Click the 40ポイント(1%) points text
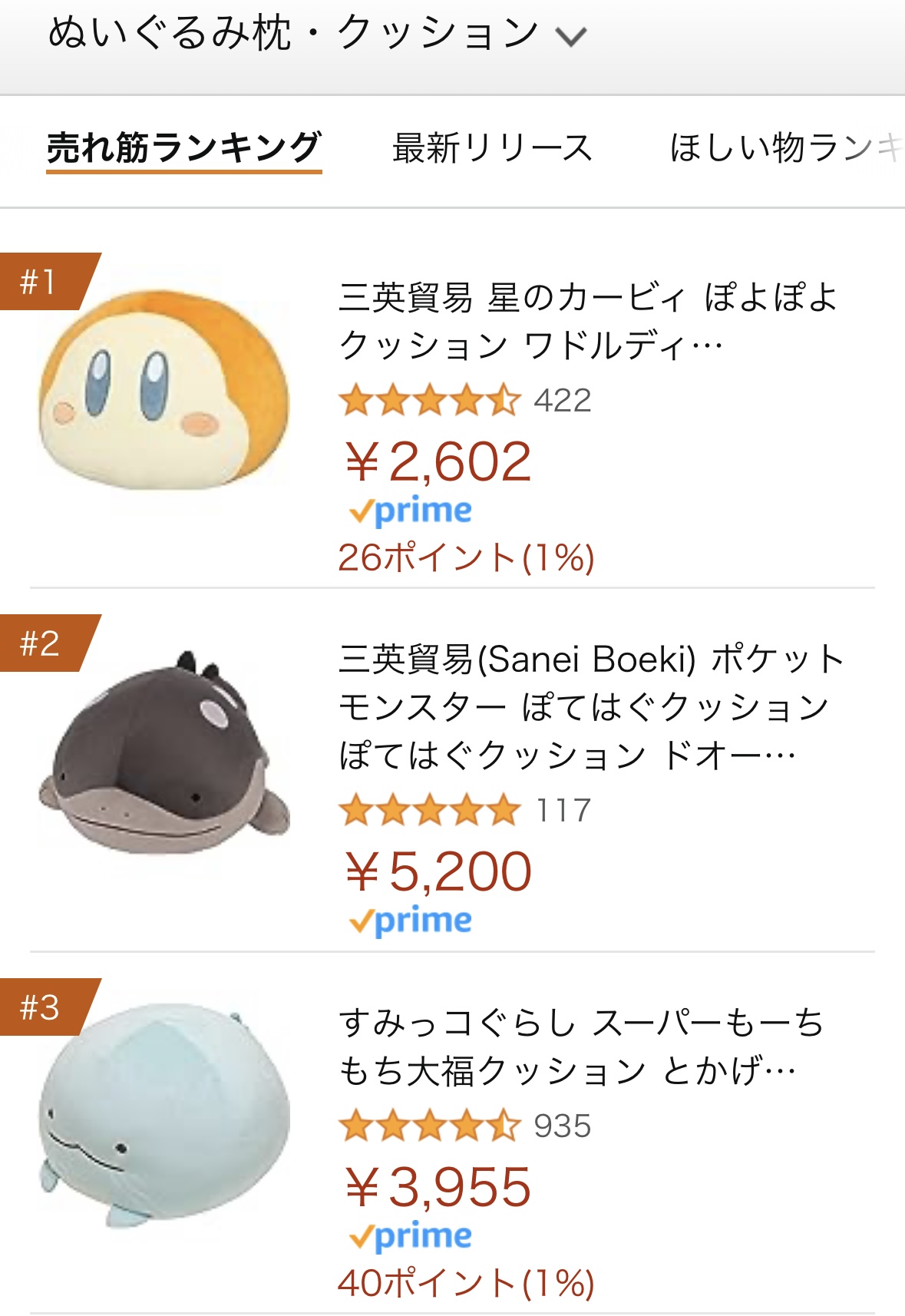This screenshot has width=905, height=1316. click(466, 1283)
